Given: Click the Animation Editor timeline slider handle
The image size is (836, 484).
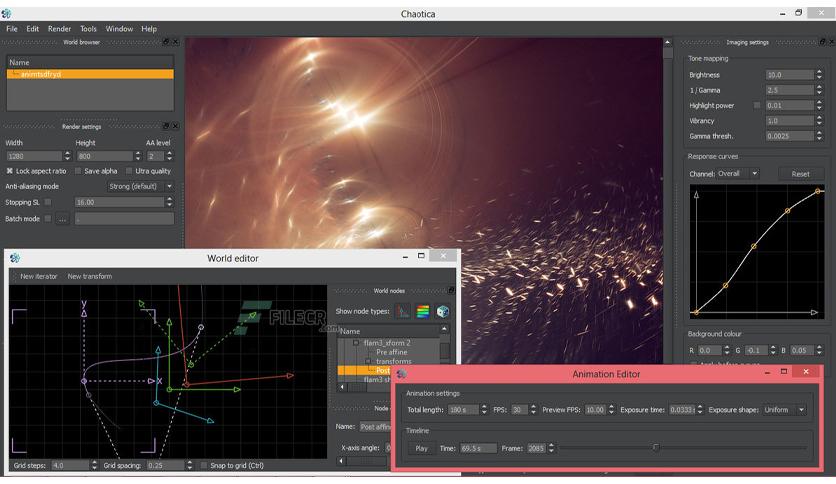Looking at the screenshot, I should tap(656, 447).
